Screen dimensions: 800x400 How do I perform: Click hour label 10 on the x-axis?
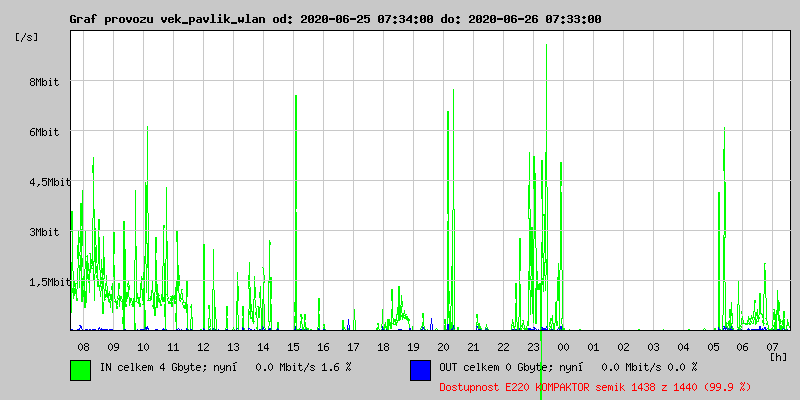(x=143, y=347)
